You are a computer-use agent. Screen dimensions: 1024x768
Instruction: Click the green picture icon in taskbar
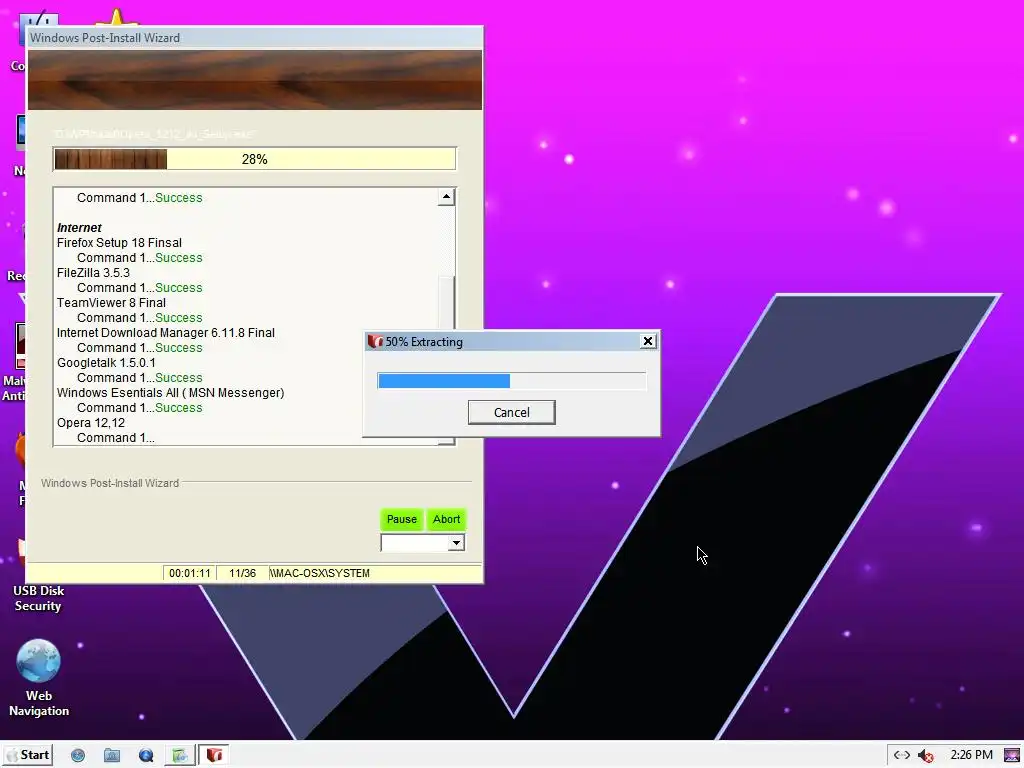[180, 756]
